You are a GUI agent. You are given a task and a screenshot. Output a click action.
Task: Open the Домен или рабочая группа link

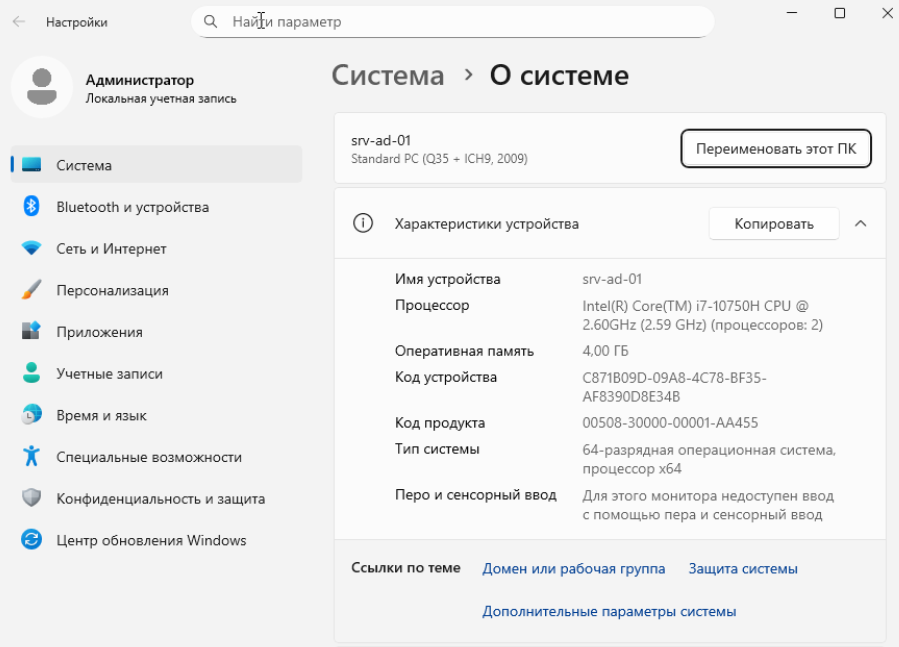(573, 568)
